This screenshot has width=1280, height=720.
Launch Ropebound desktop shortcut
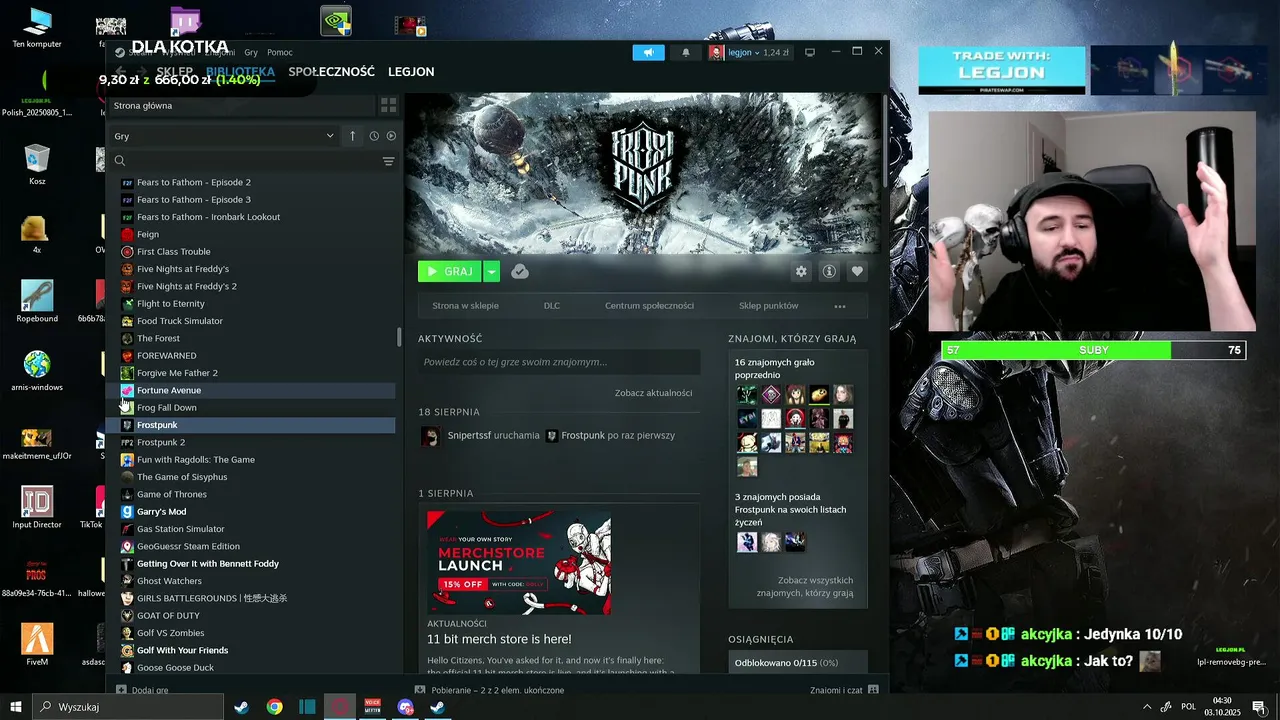37,302
